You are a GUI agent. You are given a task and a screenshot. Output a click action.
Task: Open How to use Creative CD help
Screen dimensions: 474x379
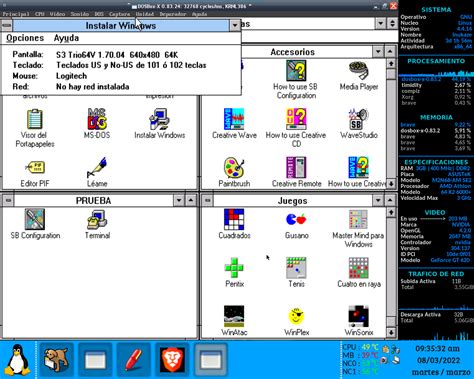click(x=296, y=119)
